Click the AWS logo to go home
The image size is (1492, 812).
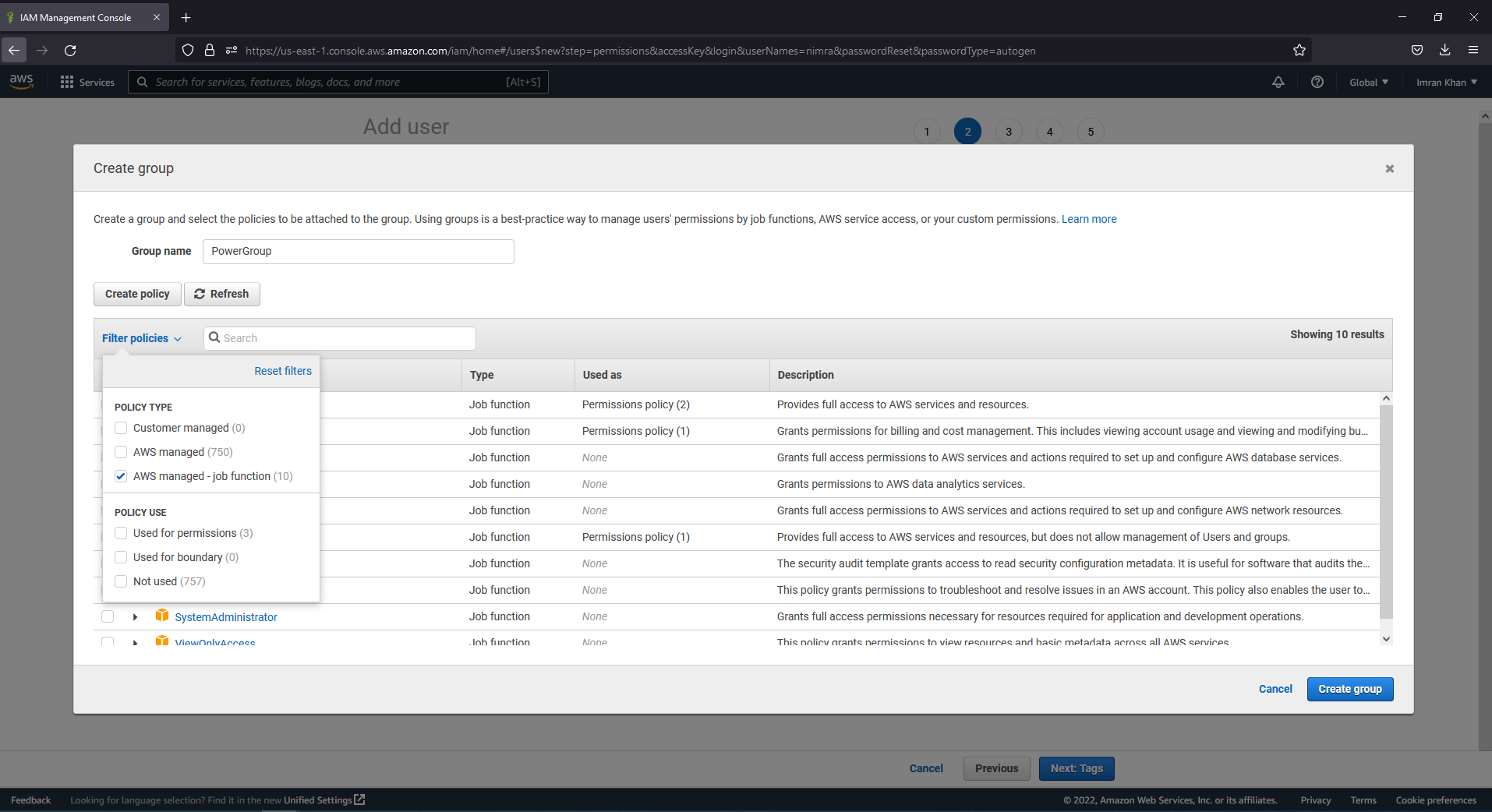point(21,82)
